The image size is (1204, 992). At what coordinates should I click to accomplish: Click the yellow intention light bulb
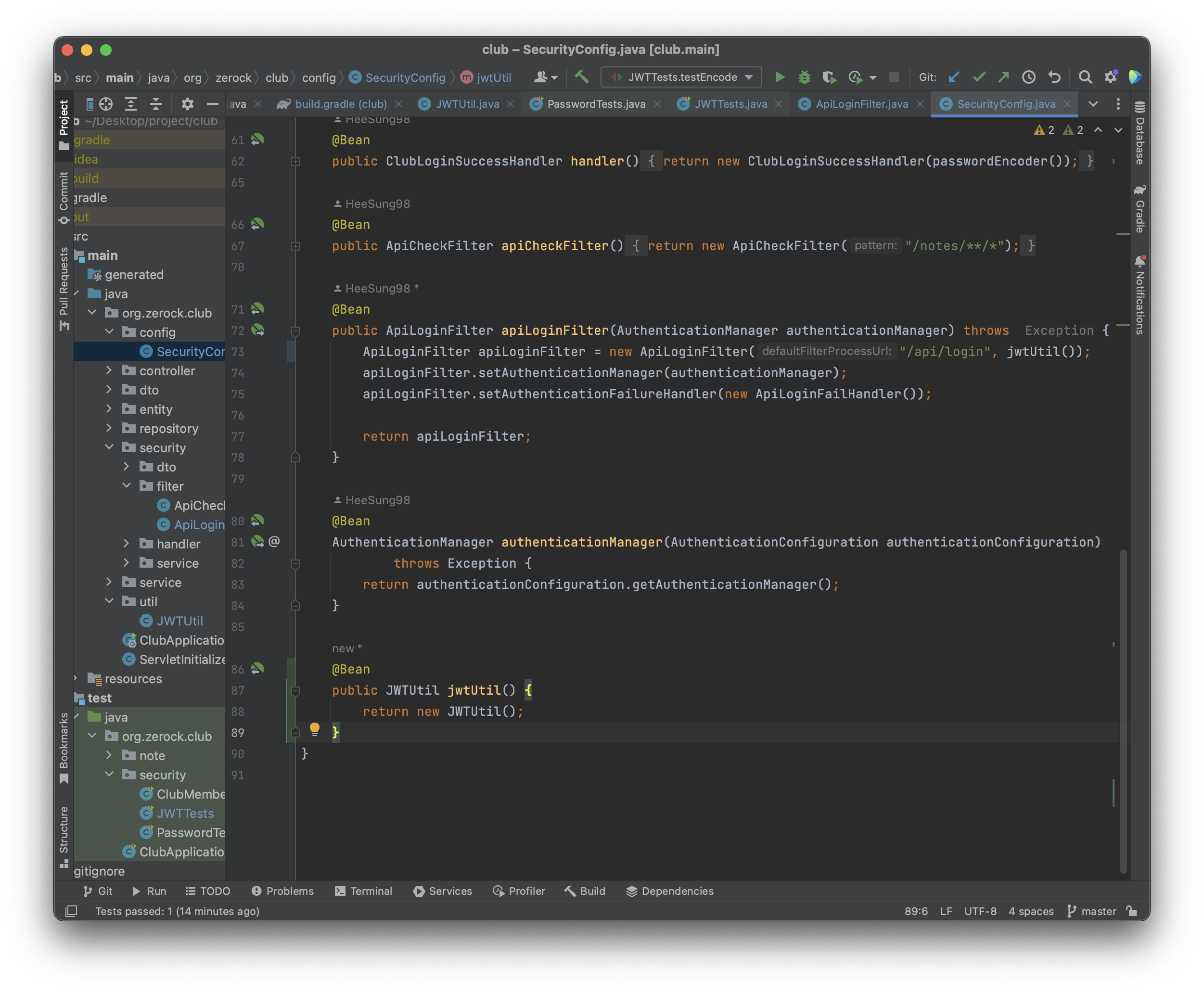[314, 728]
